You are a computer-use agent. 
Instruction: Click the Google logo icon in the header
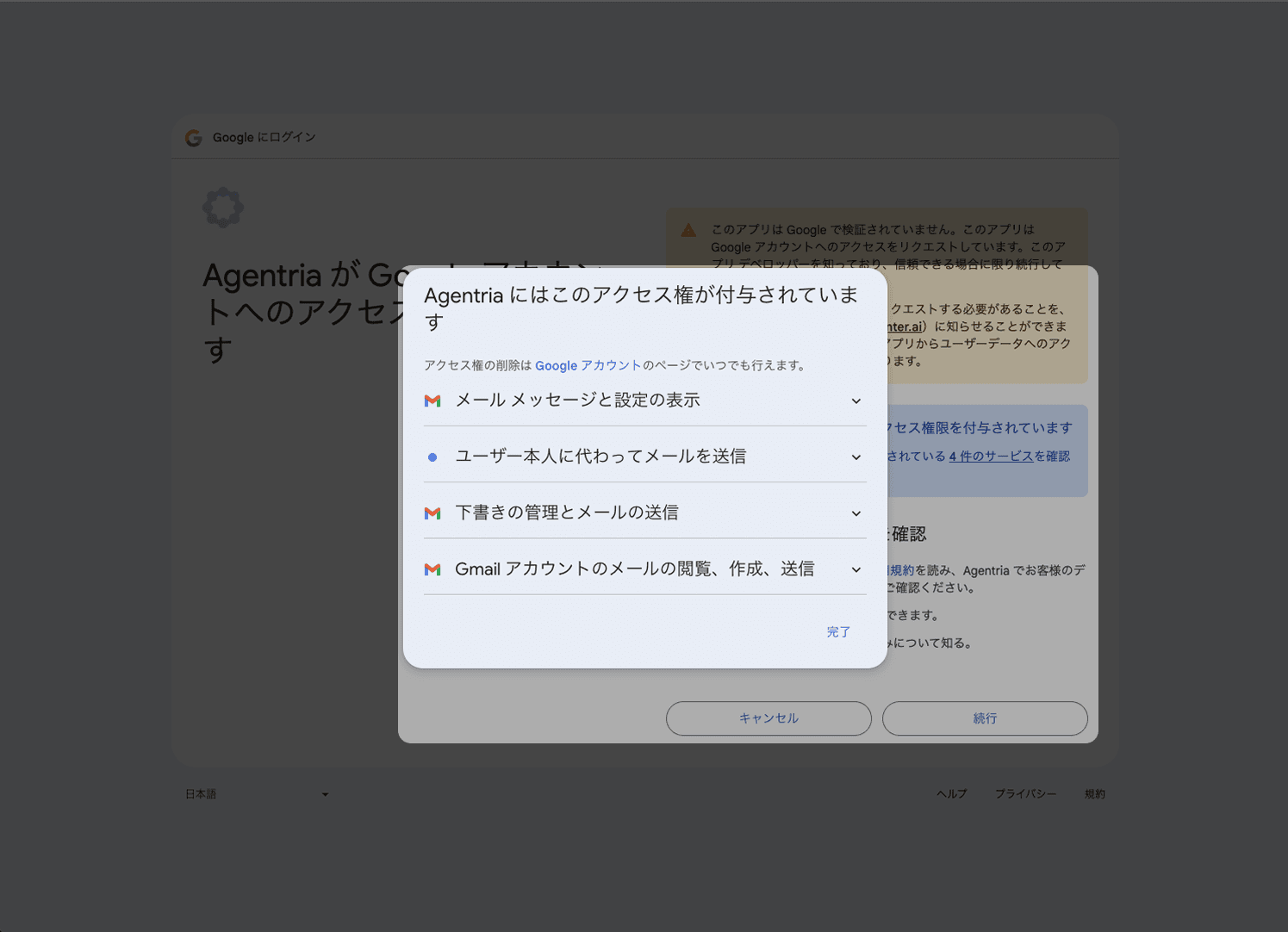[194, 138]
